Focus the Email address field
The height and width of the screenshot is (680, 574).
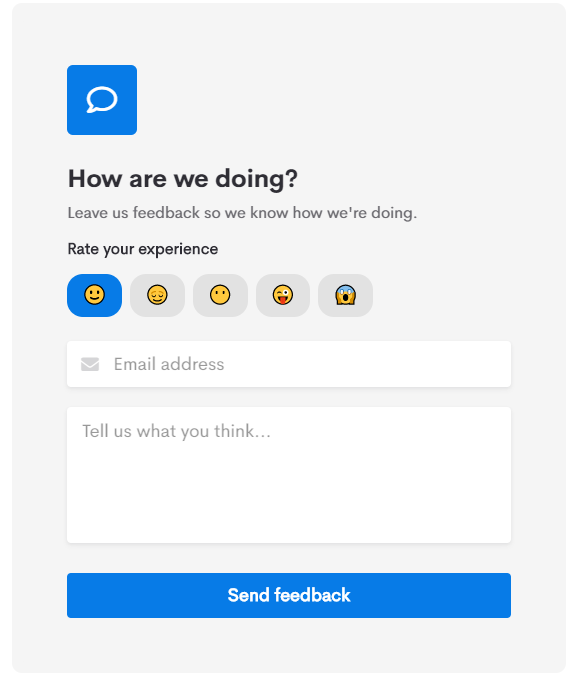coord(289,364)
